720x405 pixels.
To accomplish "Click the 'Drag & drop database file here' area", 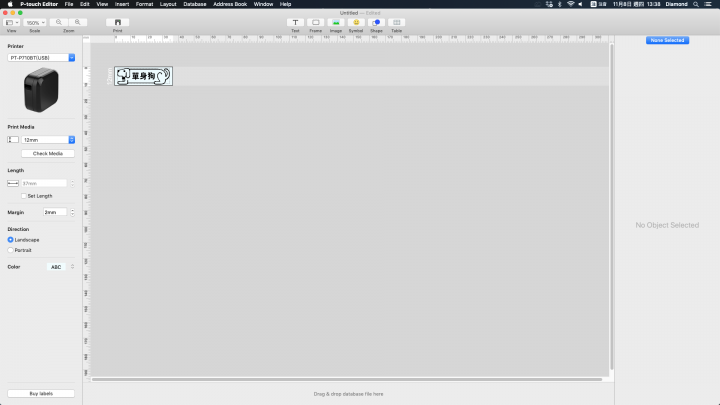I will [348, 394].
